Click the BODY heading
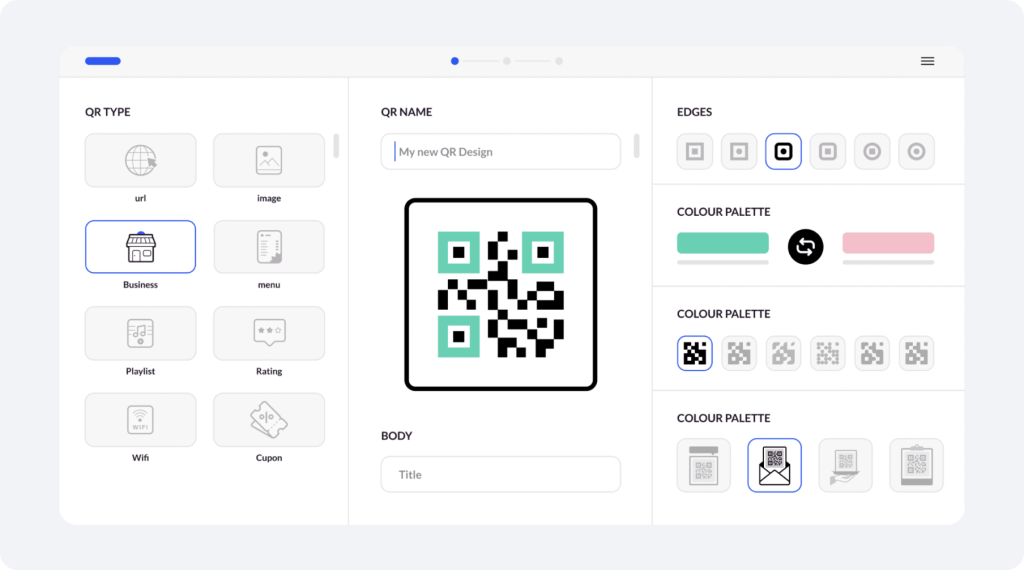This screenshot has width=1024, height=570. 396,435
